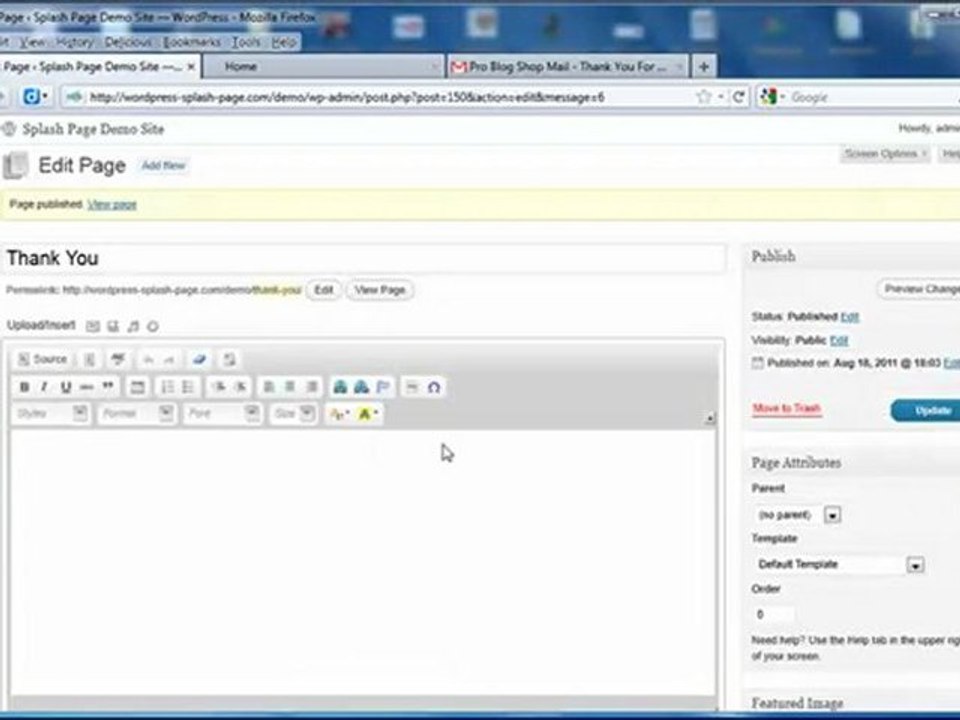Image resolution: width=960 pixels, height=720 pixels.
Task: Open the Help menu
Action: pyautogui.click(x=283, y=42)
